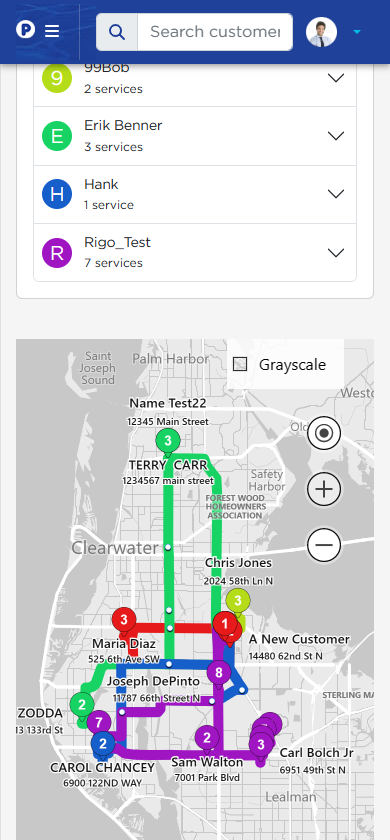
Task: Click the Search customer input field
Action: coord(215,32)
